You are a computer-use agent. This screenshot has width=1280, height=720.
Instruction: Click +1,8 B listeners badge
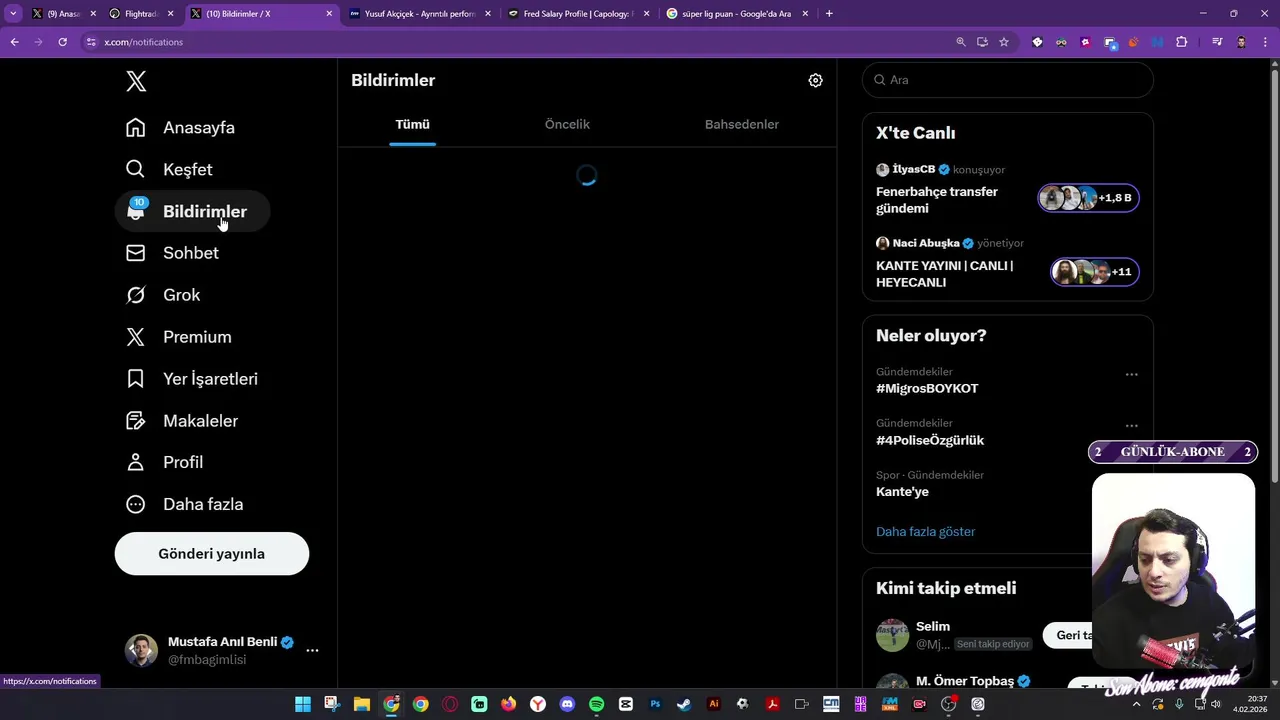(1088, 198)
